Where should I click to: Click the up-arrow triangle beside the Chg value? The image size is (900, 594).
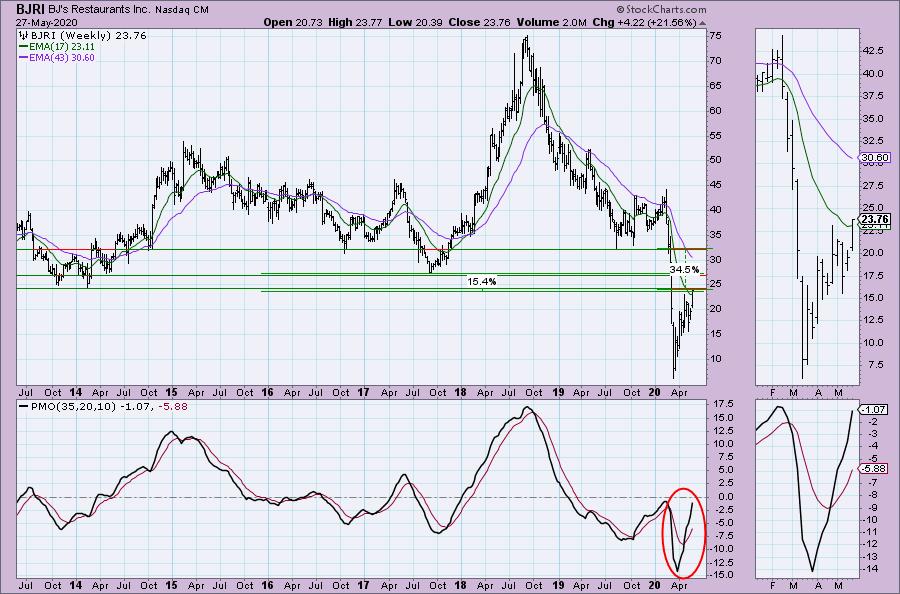[x=703, y=24]
